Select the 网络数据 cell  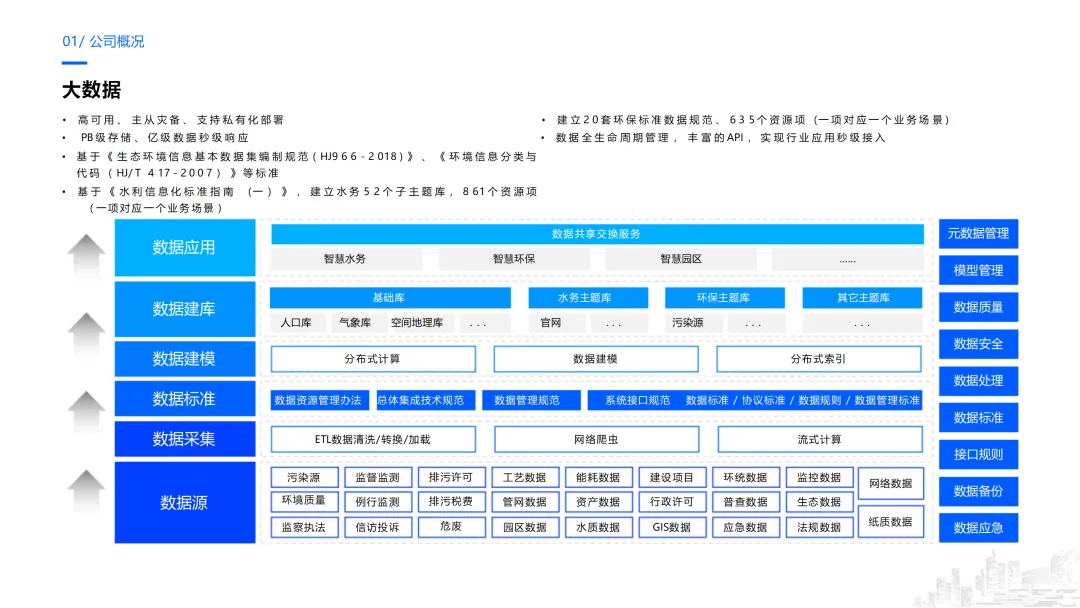(x=891, y=483)
